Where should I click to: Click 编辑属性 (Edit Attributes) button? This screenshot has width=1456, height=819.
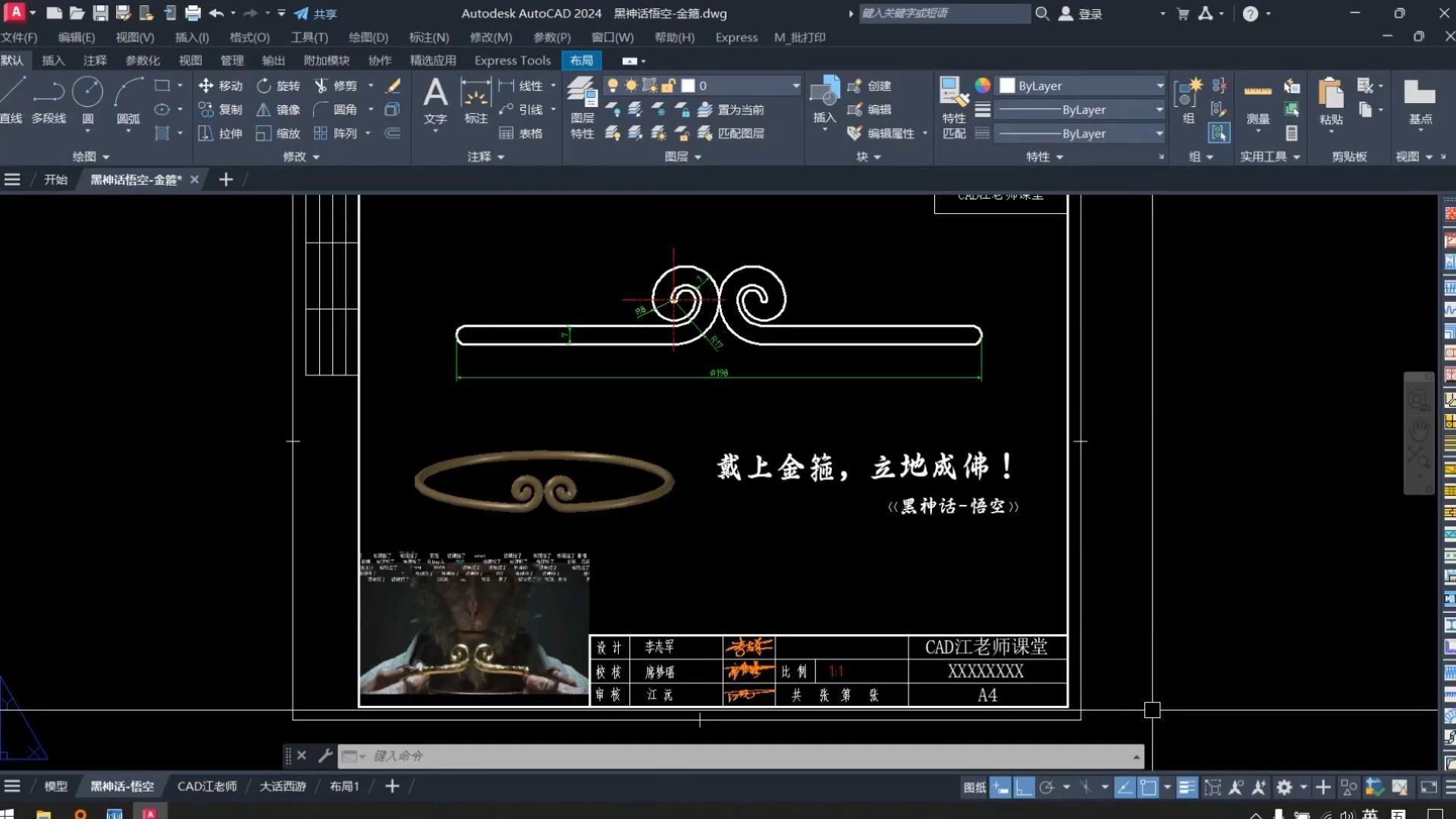882,133
